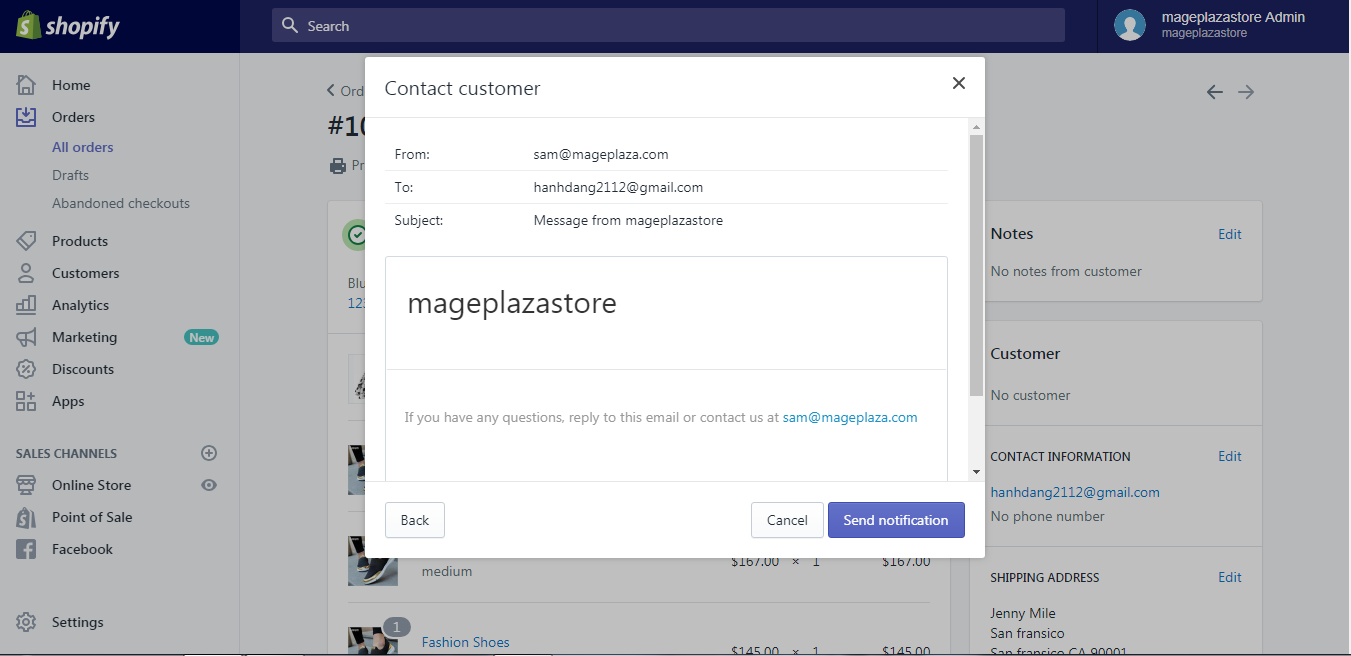Click the Customers person icon
This screenshot has height=656, width=1351.
[26, 273]
